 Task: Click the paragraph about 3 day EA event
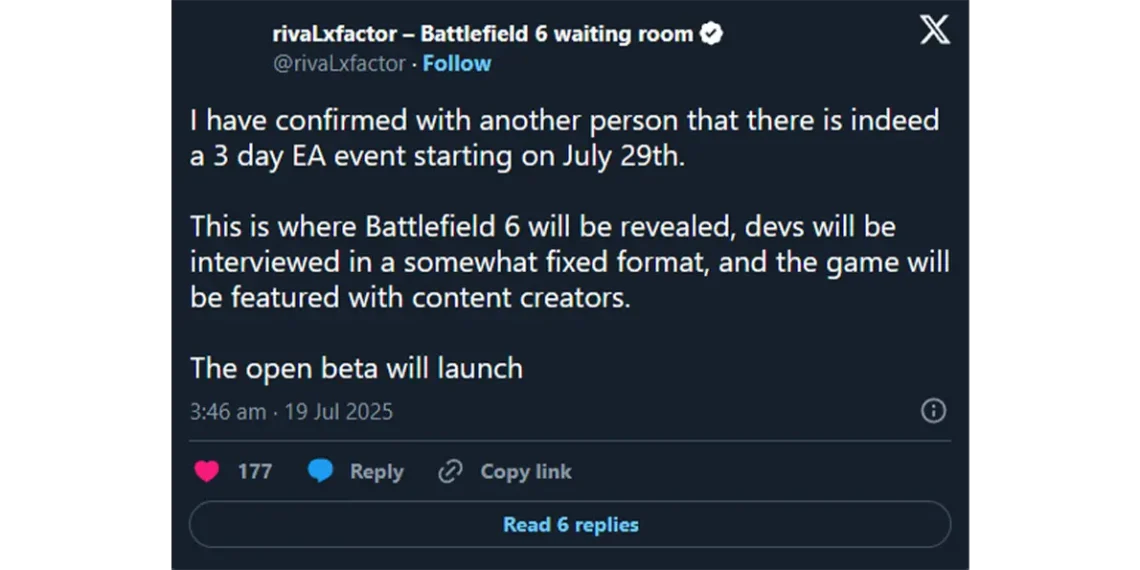565,138
